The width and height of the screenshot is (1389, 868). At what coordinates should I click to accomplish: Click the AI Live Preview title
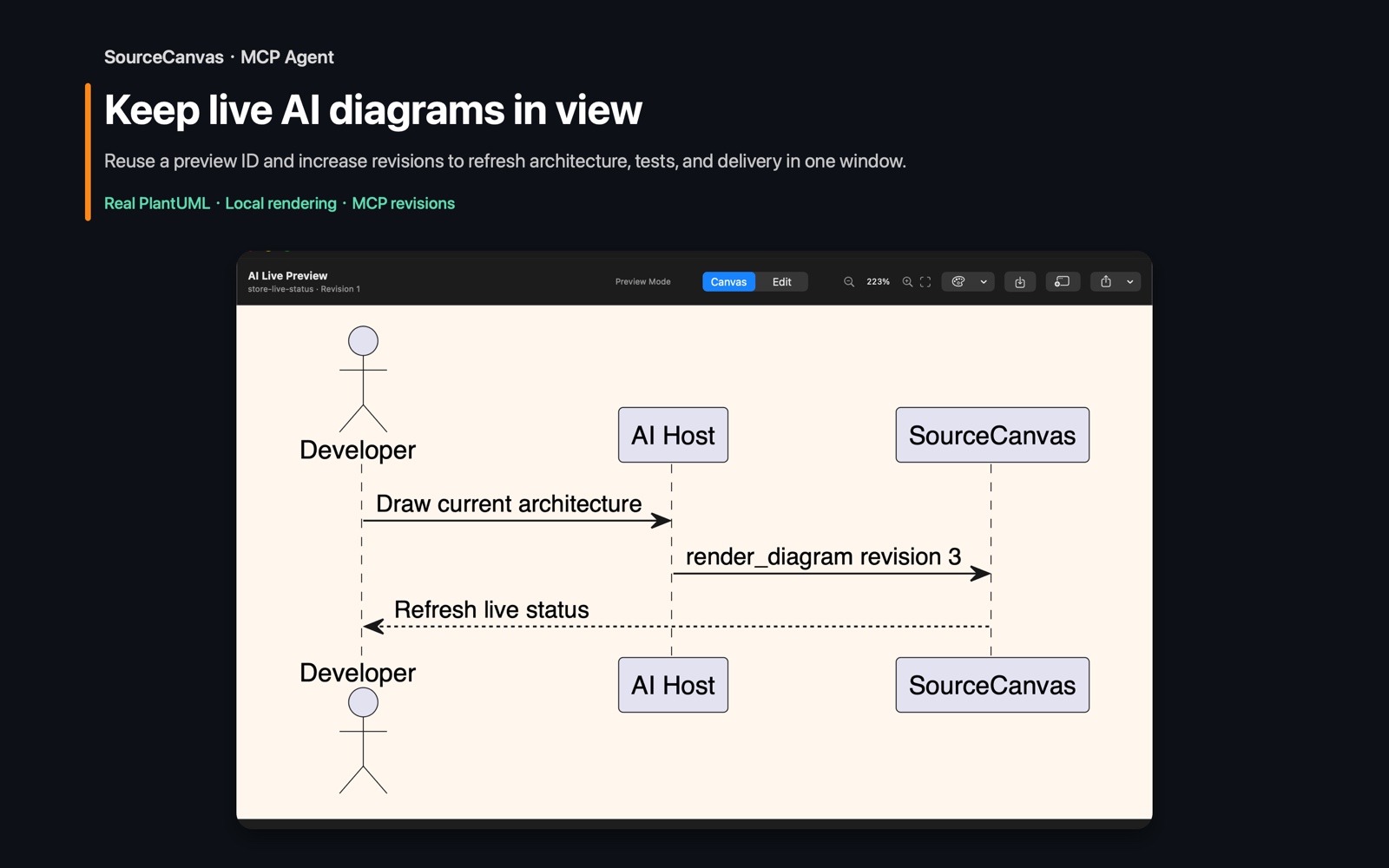pyautogui.click(x=287, y=276)
